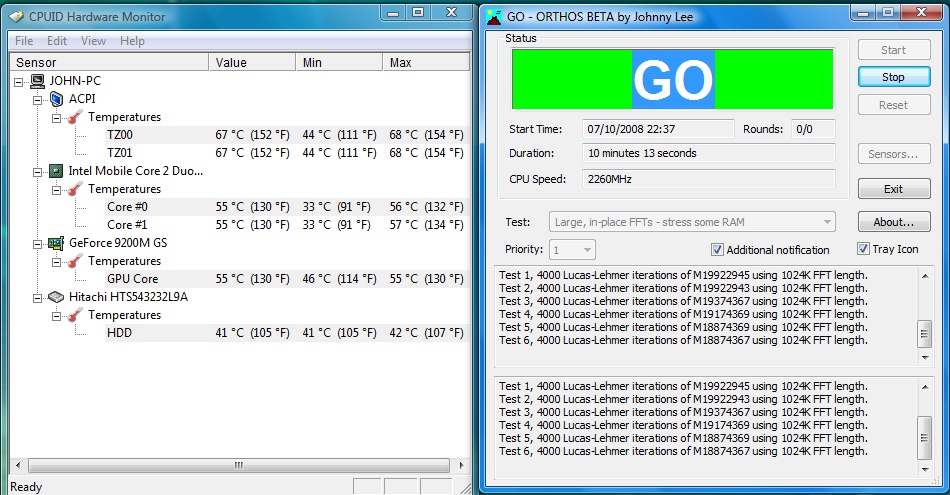Click the thermometer icon under GeForce Temperatures
Screen dimensions: 950x495
pyautogui.click(x=75, y=261)
